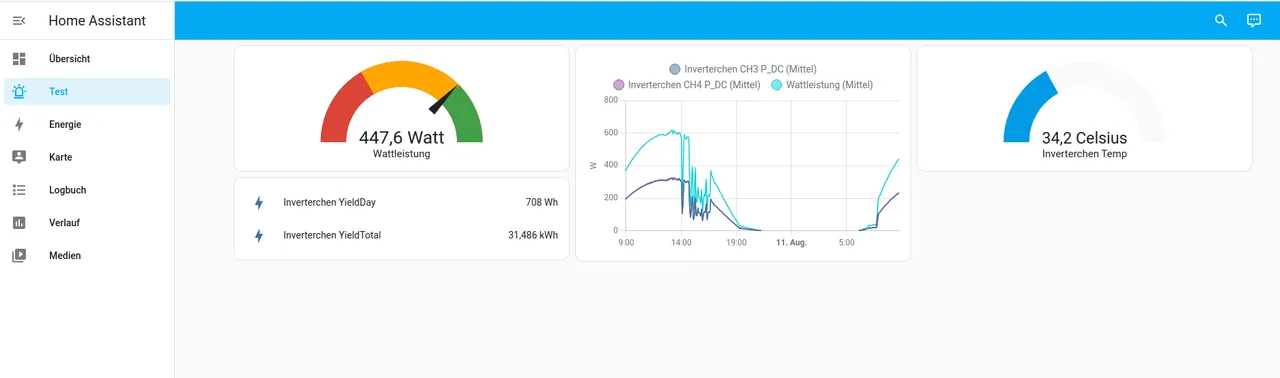The height and width of the screenshot is (378, 1280).
Task: Toggle Inverterchen CH4 P_DC legend entry
Action: (686, 85)
